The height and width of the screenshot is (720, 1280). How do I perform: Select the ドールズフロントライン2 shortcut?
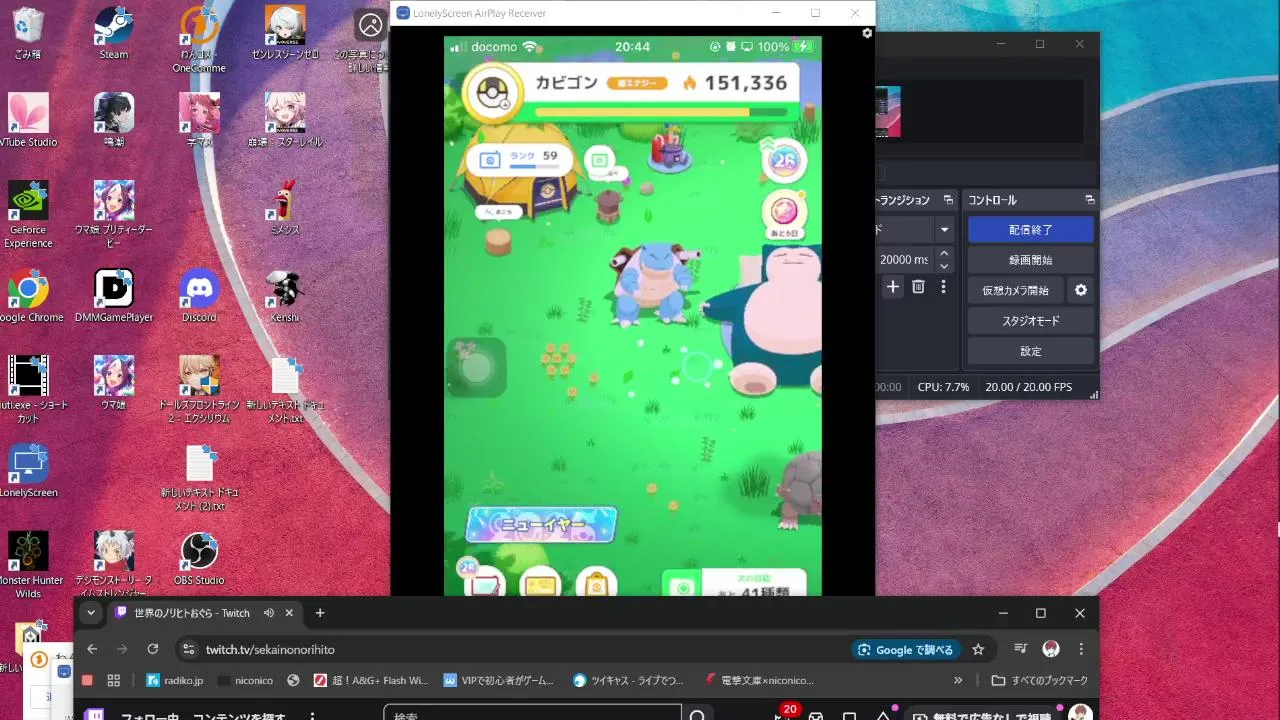199,390
